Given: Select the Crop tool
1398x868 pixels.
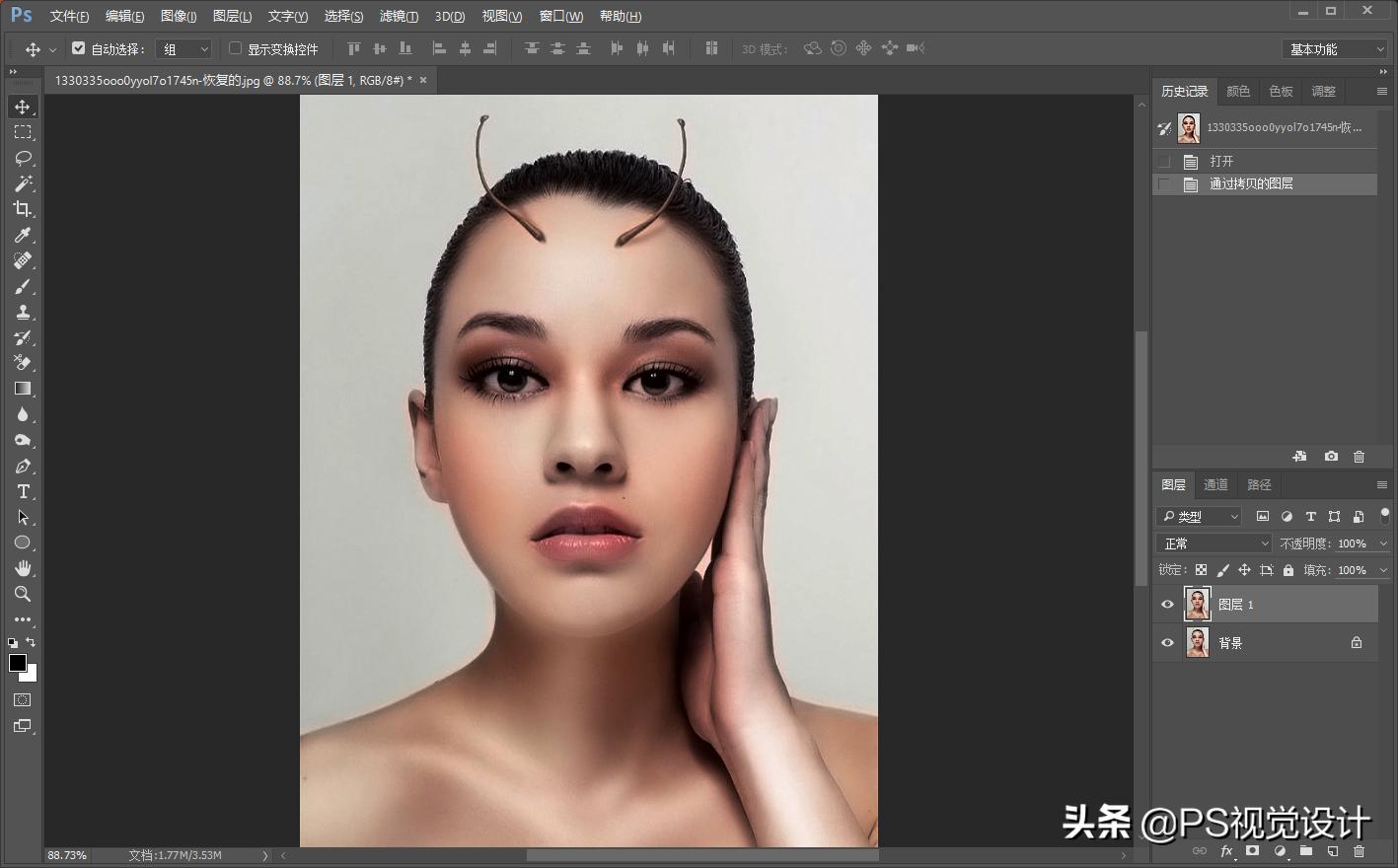Looking at the screenshot, I should click(22, 209).
